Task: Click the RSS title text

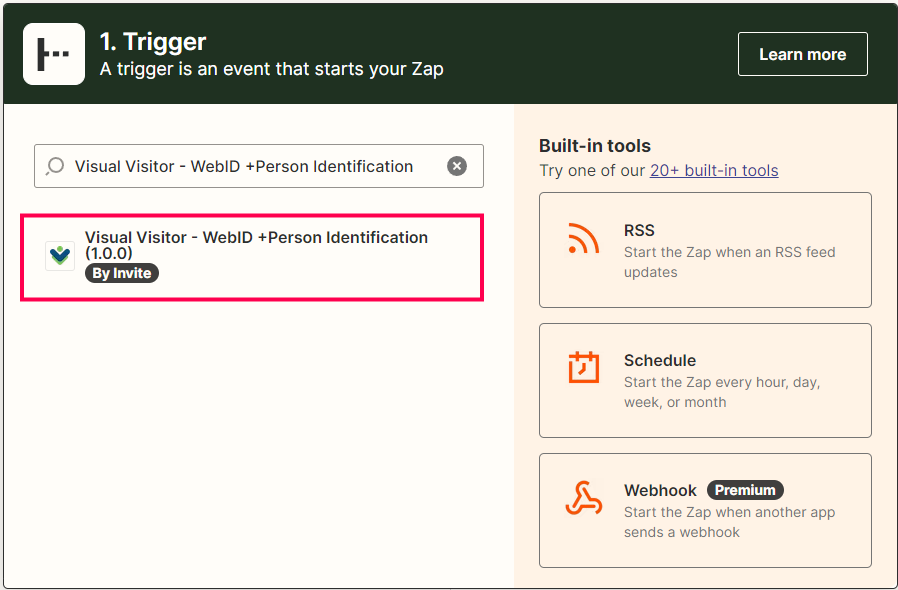Action: click(x=639, y=230)
